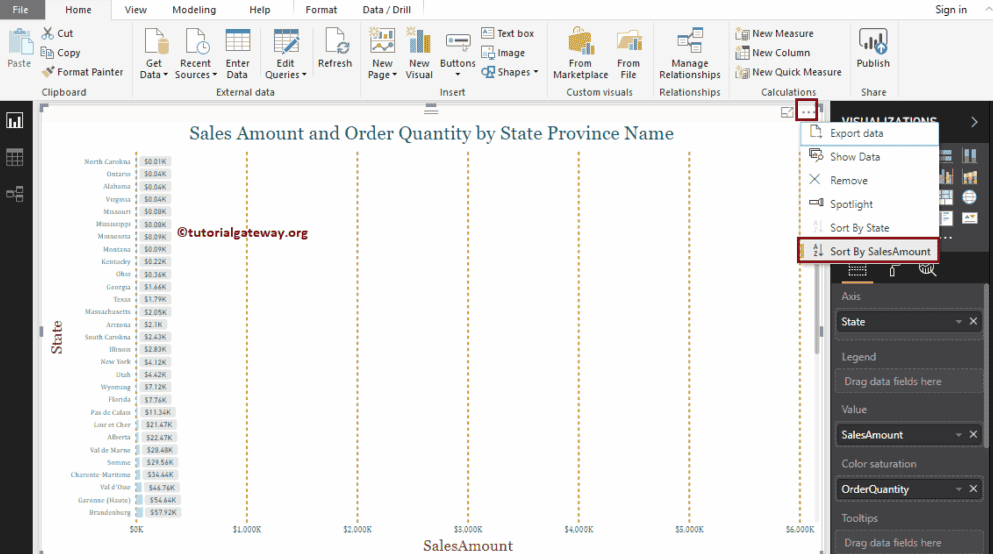Create a New Quick Measure
The image size is (993, 554).
click(788, 72)
